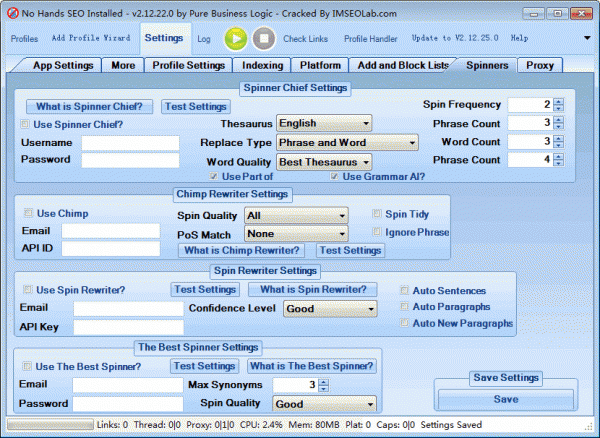The width and height of the screenshot is (600, 438).
Task: Click Test Settings in Spin Rewriter section
Action: click(205, 290)
